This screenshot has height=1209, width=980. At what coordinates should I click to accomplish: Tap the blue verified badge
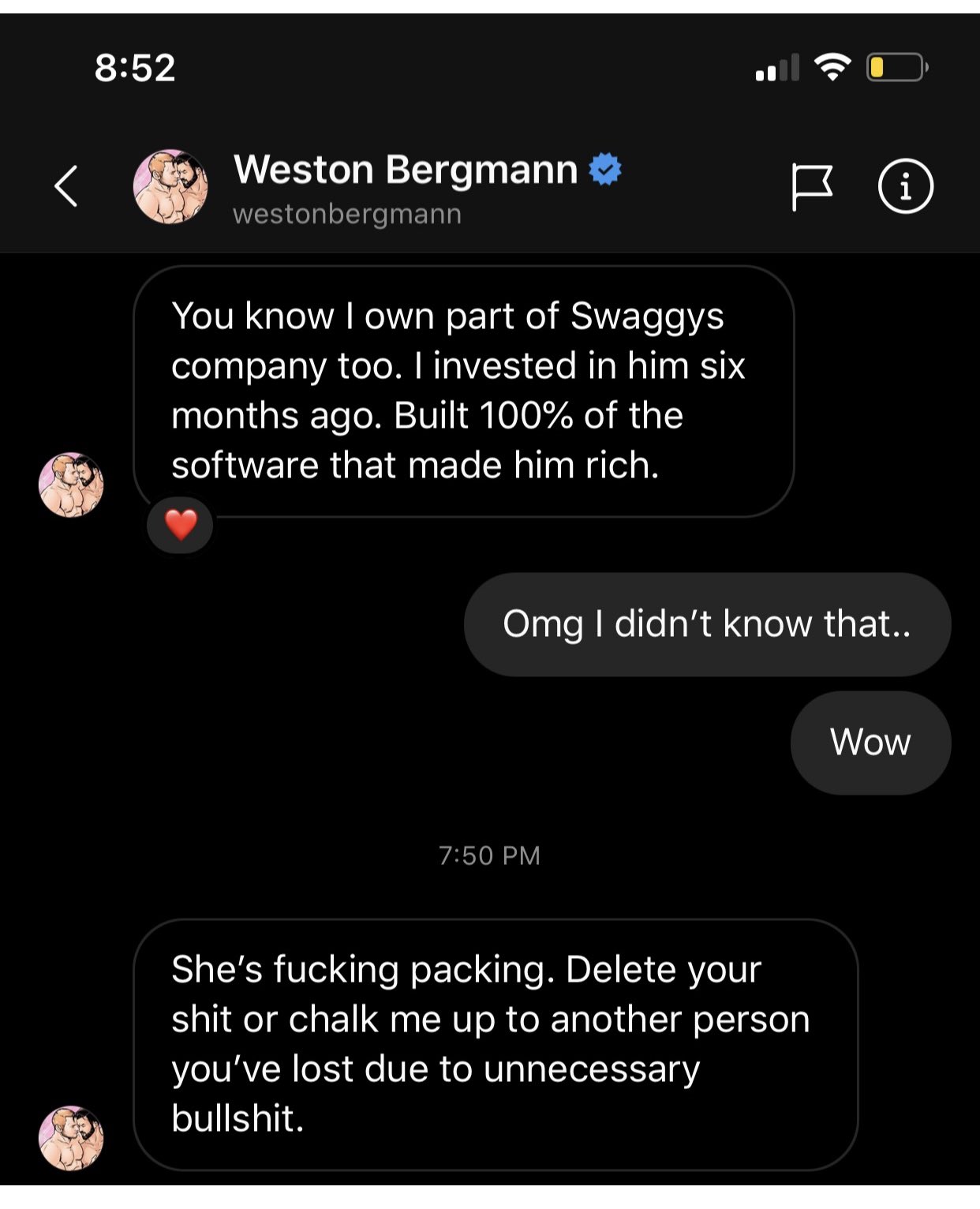coord(605,169)
